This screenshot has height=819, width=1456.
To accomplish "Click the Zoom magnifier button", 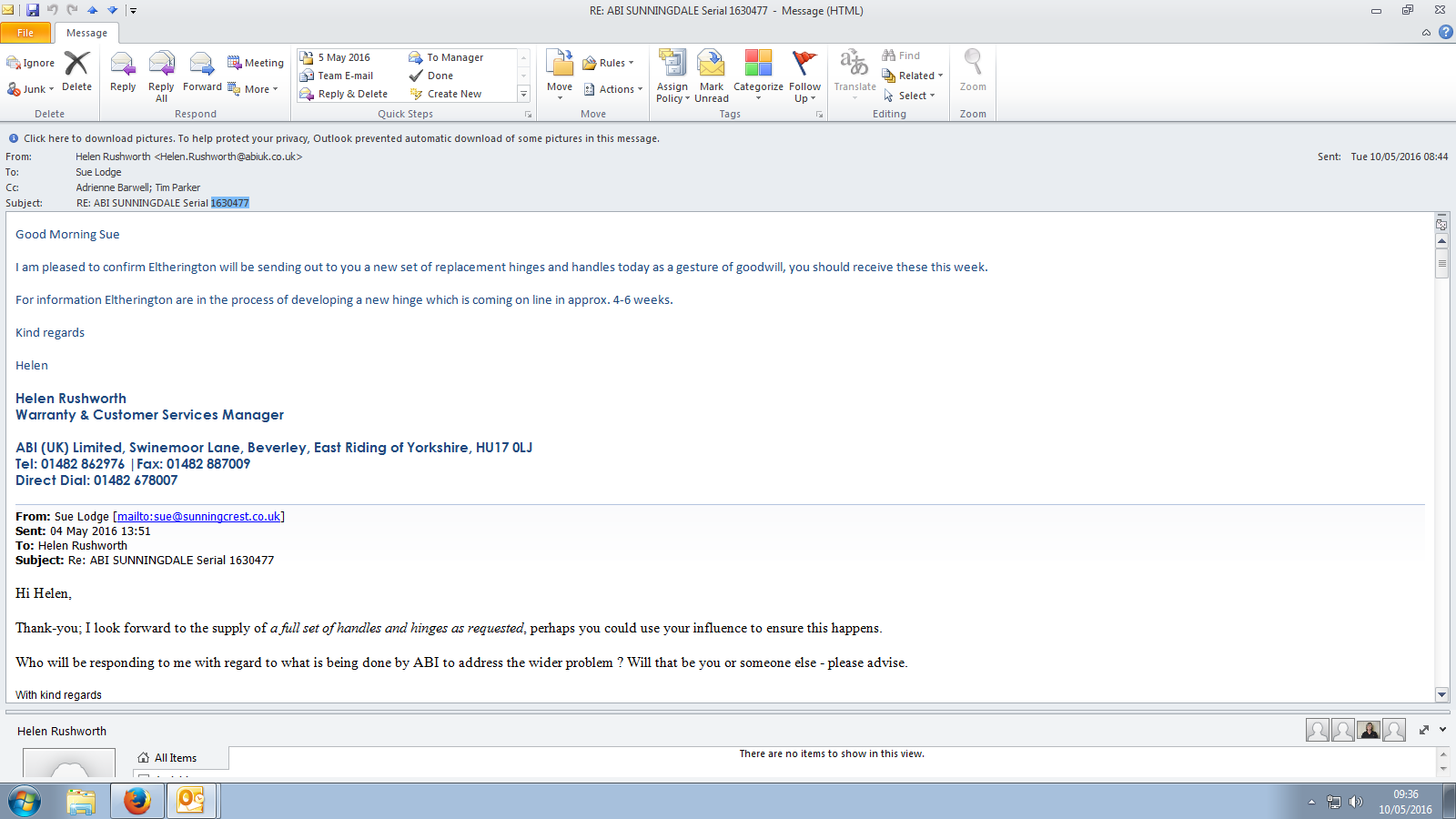I will pos(973,72).
